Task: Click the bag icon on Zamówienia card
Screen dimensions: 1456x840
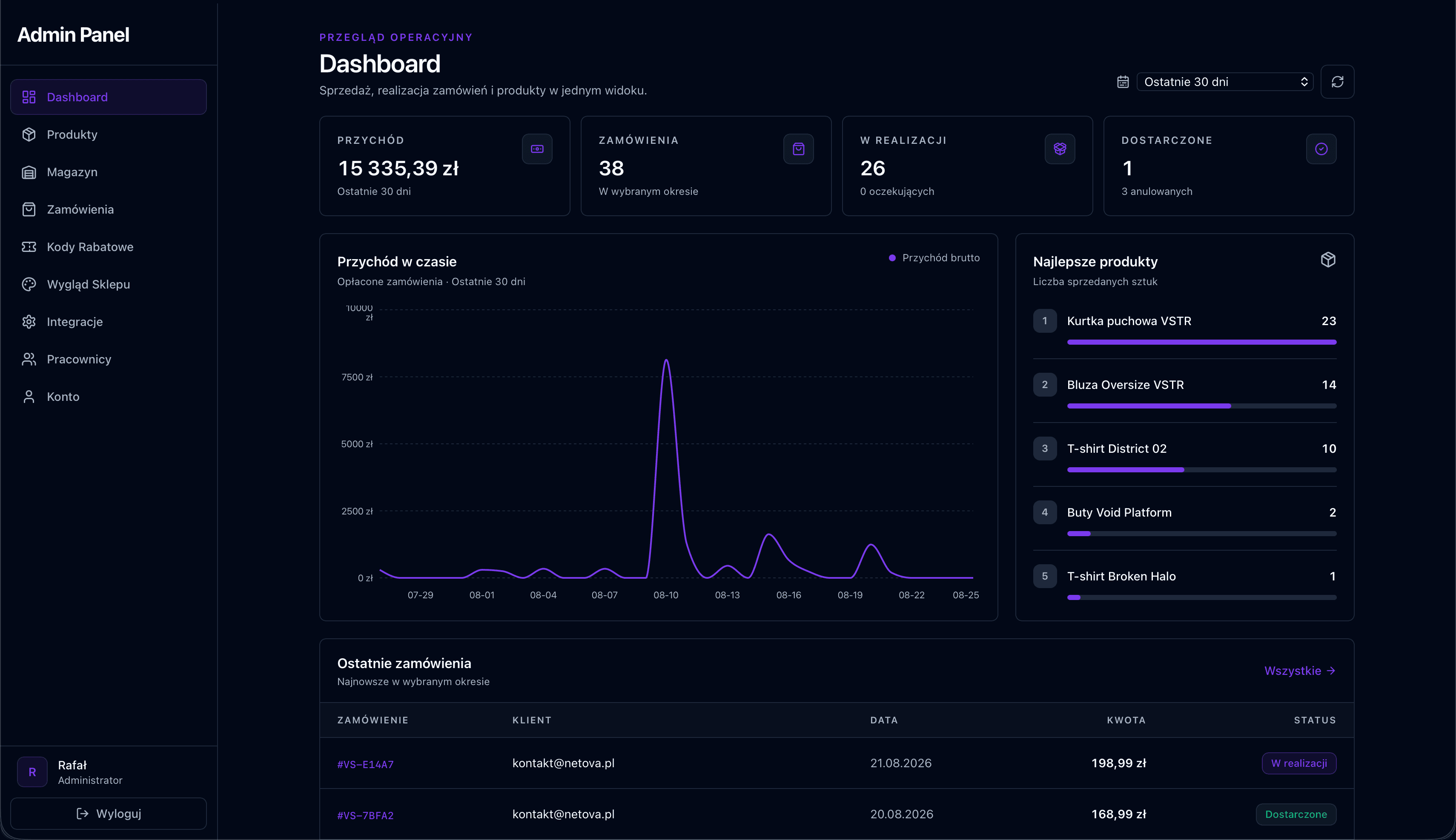Action: (x=799, y=149)
